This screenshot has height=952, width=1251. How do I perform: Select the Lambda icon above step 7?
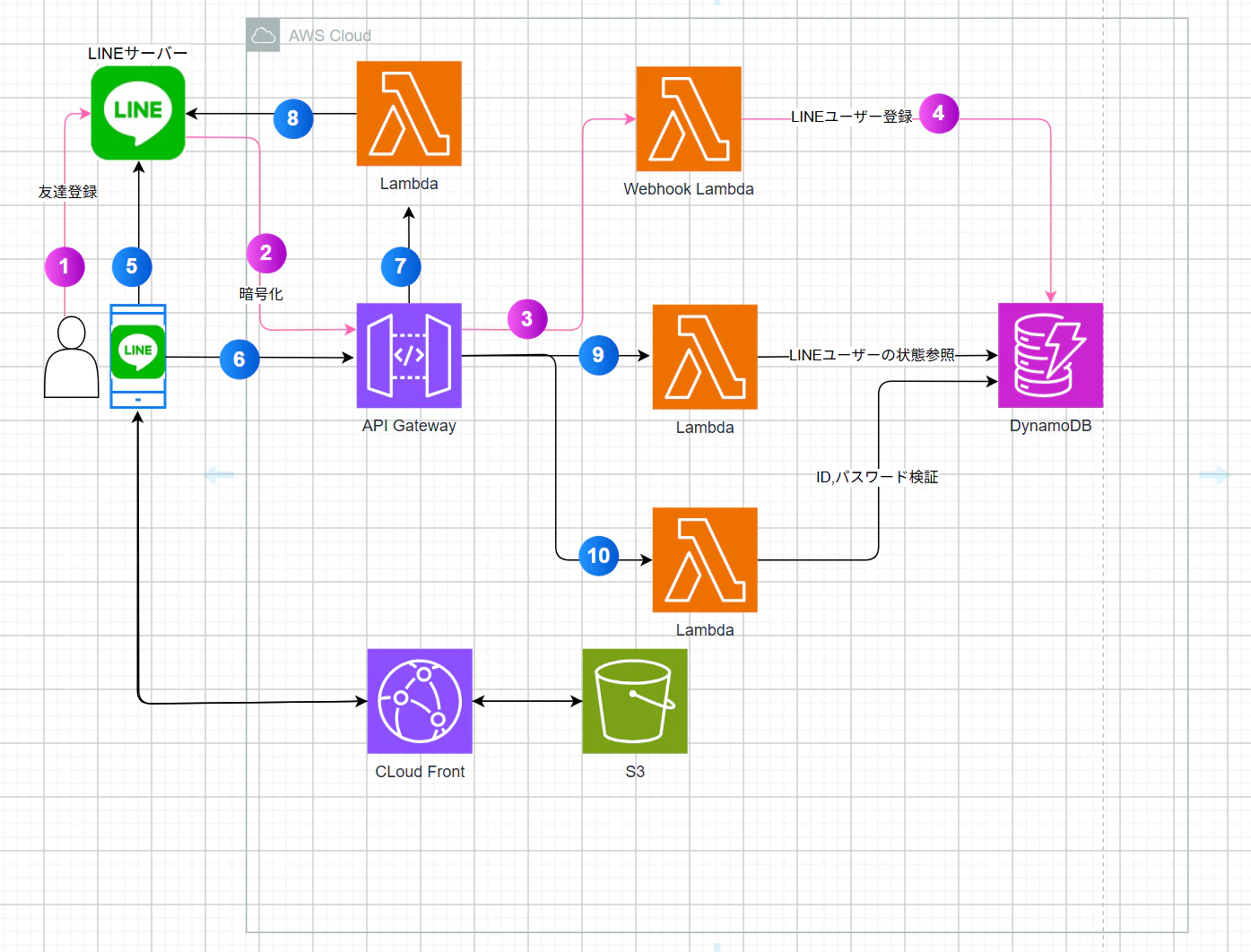click(409, 114)
